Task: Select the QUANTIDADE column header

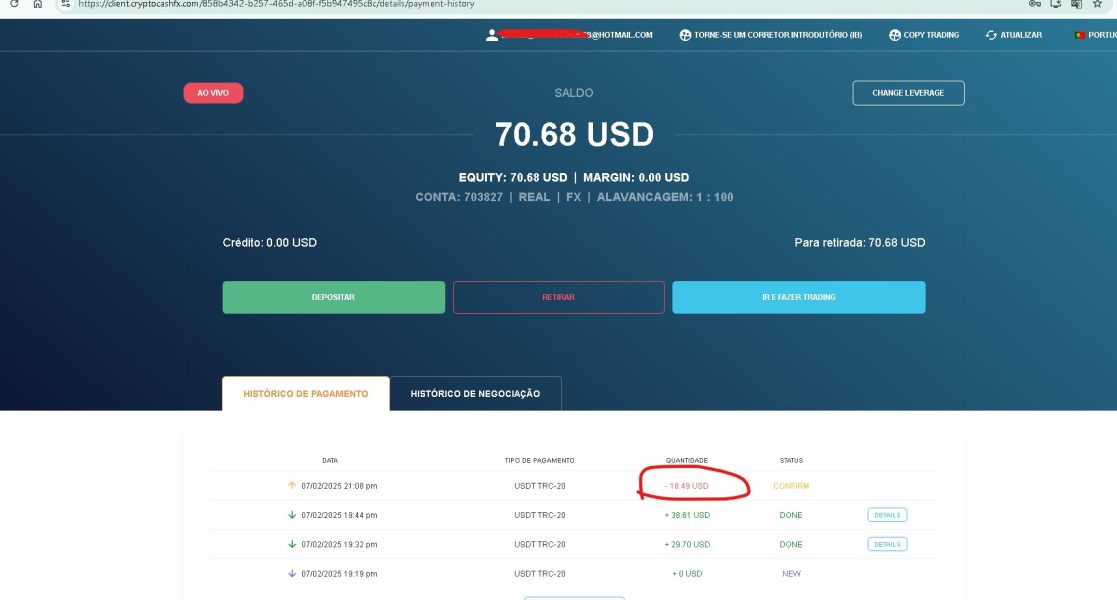Action: [687, 460]
